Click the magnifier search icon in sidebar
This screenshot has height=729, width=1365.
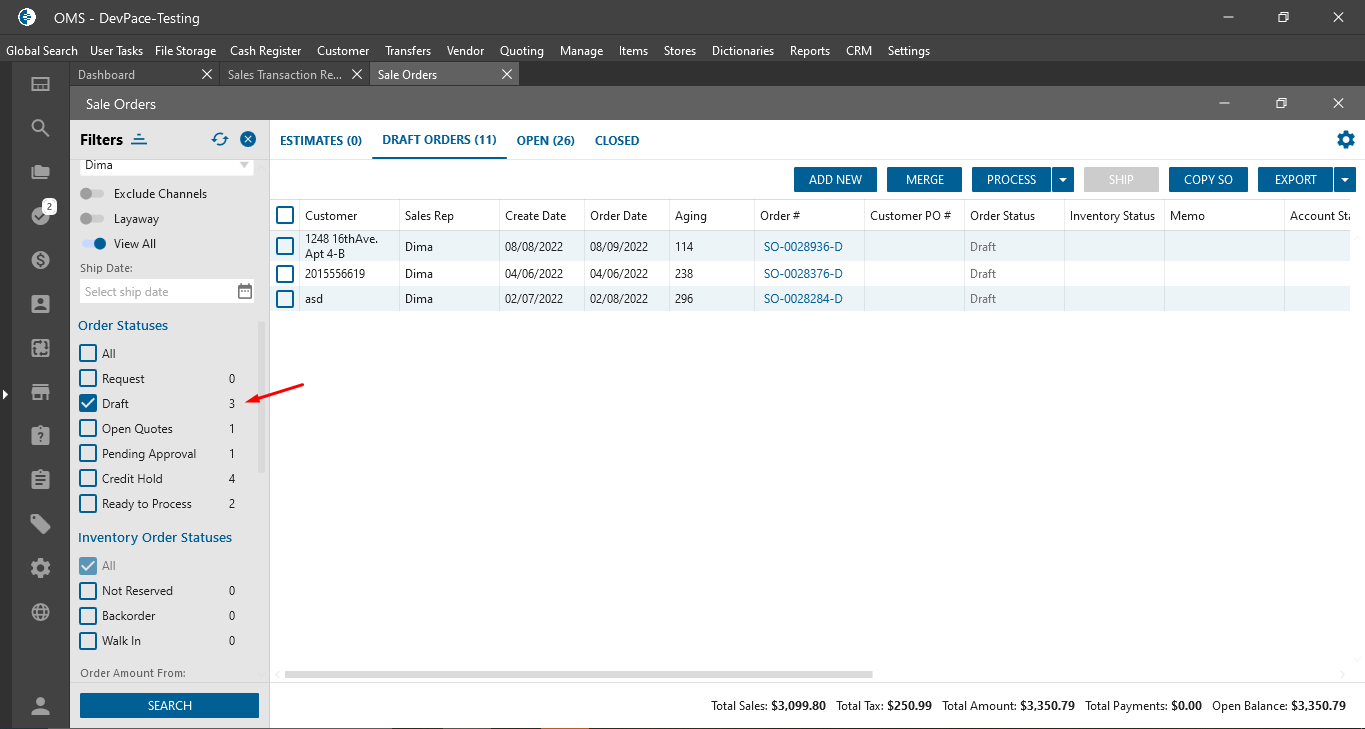40,128
